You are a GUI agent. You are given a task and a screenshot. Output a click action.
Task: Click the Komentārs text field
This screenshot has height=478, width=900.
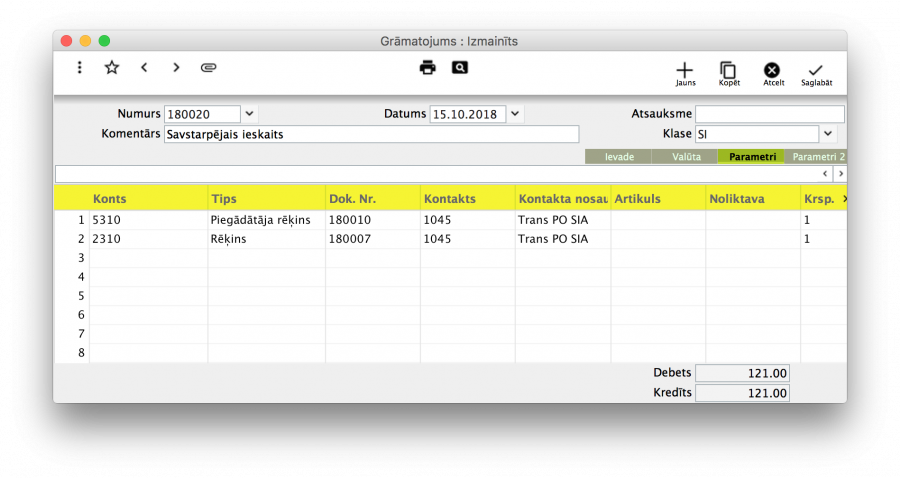click(371, 134)
